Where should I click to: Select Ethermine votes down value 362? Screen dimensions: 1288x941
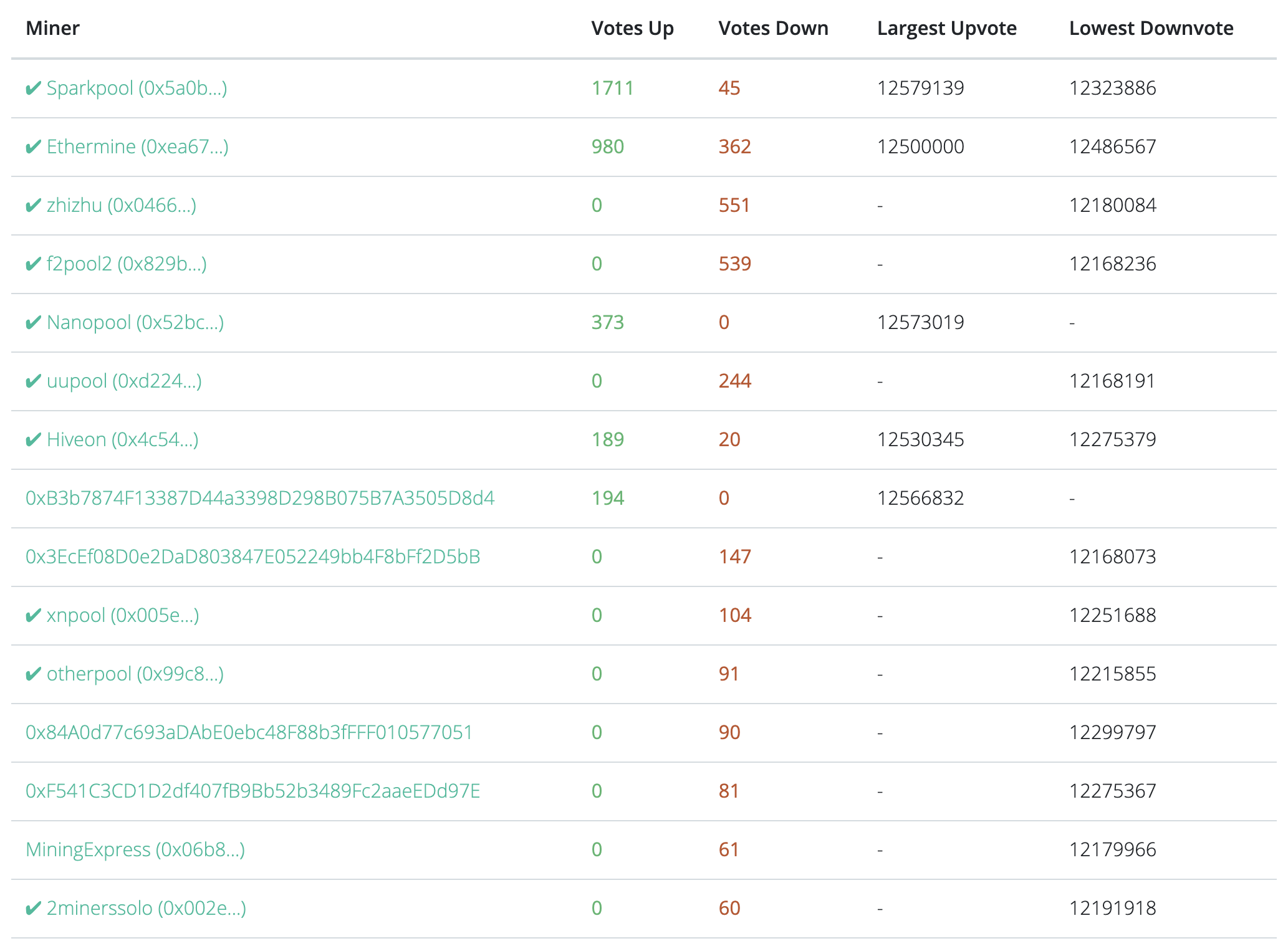coord(735,147)
